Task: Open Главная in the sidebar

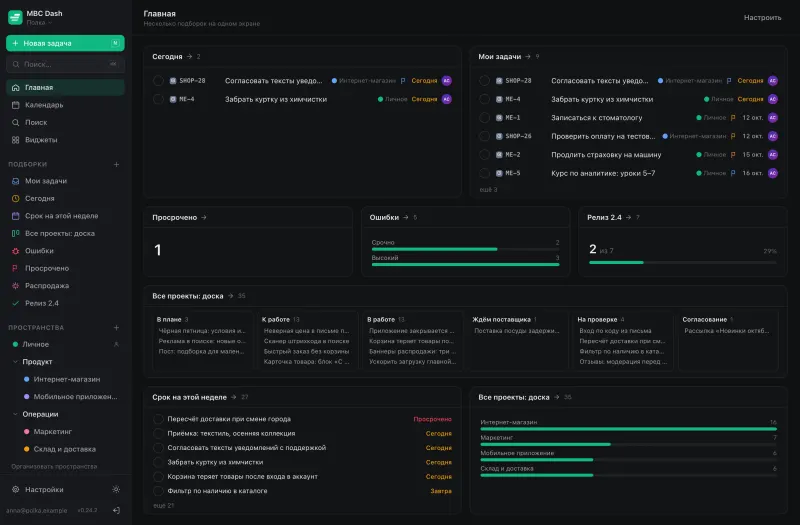Action: pos(65,87)
